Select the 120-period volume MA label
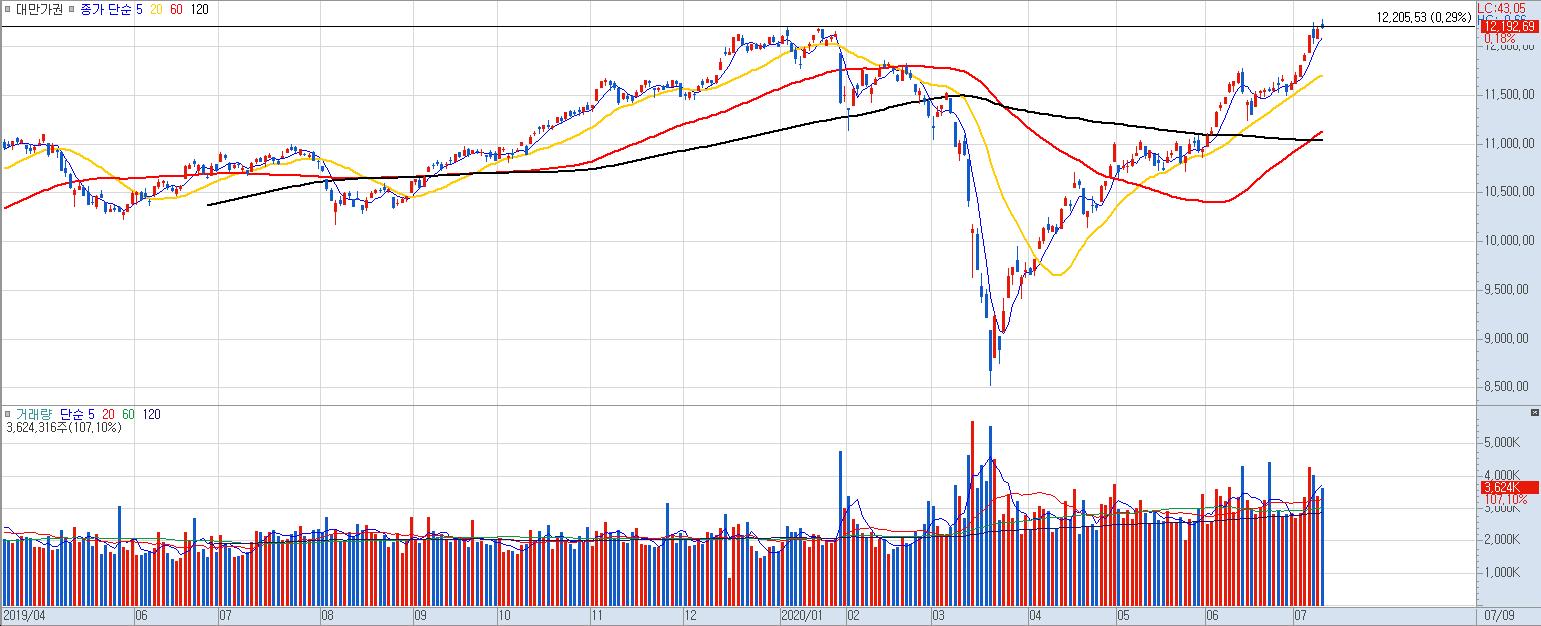Viewport: 1541px width, 626px height. (150, 414)
